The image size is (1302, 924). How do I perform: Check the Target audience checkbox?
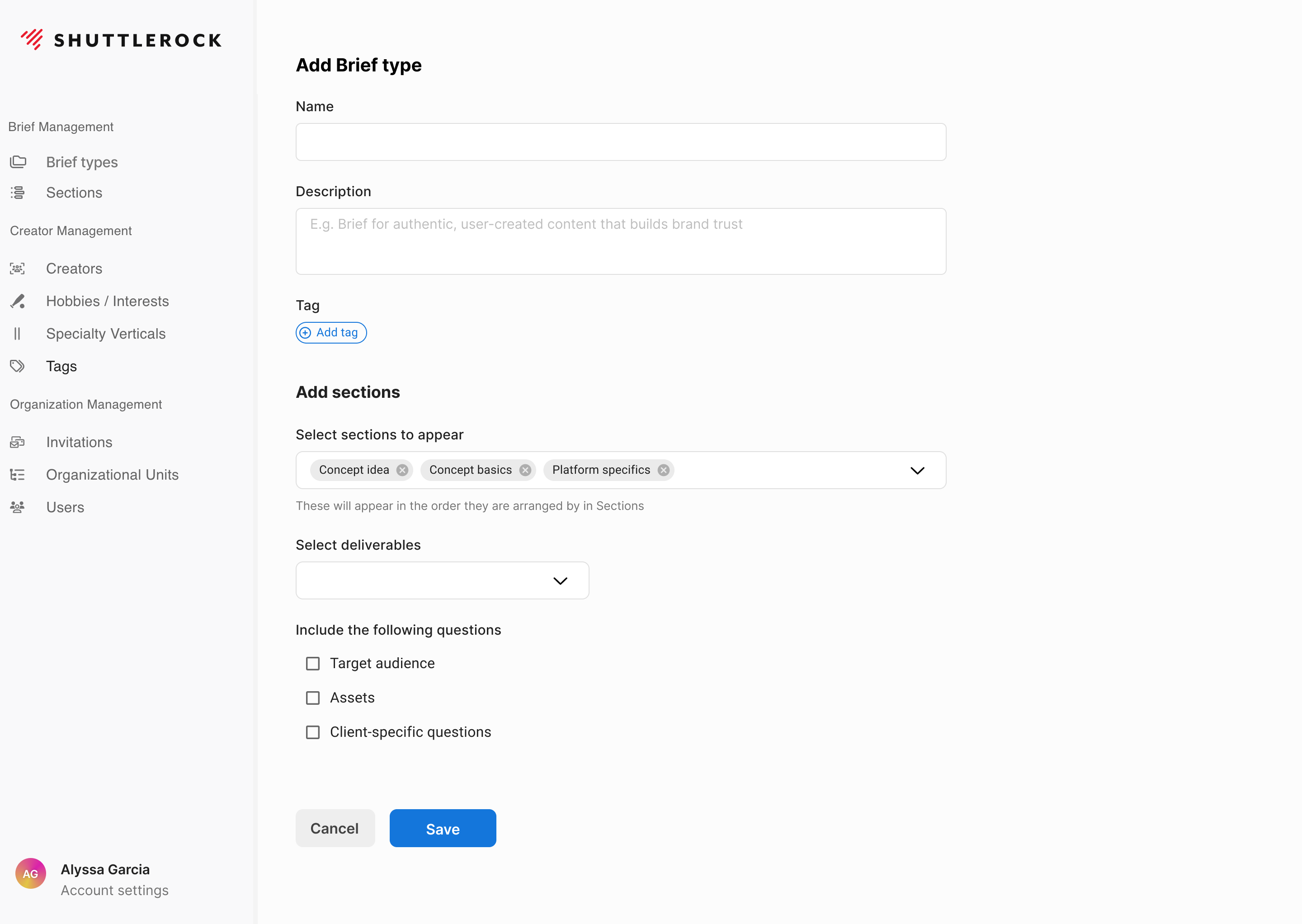coord(313,664)
